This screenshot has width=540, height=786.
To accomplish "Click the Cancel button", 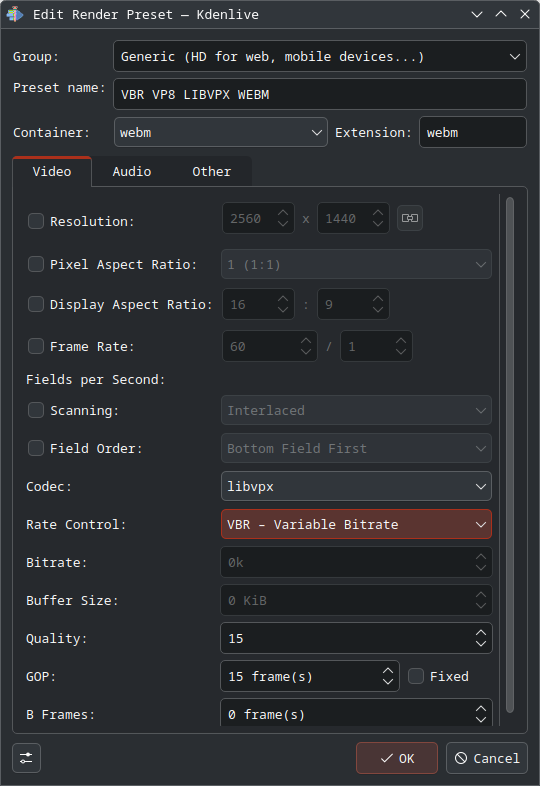I will coord(486,758).
